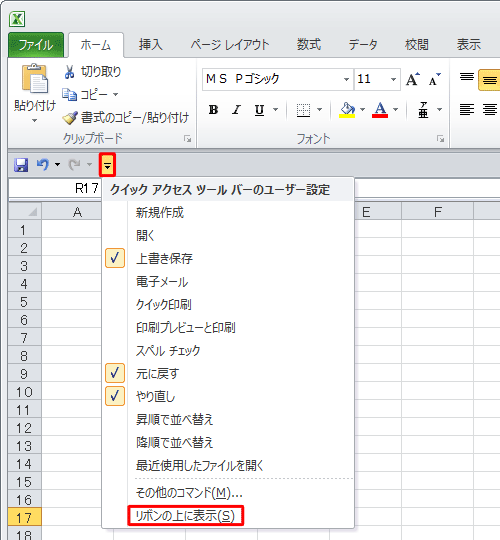
Task: Choose 昇順で並べ替え in the menu
Action: click(x=175, y=419)
